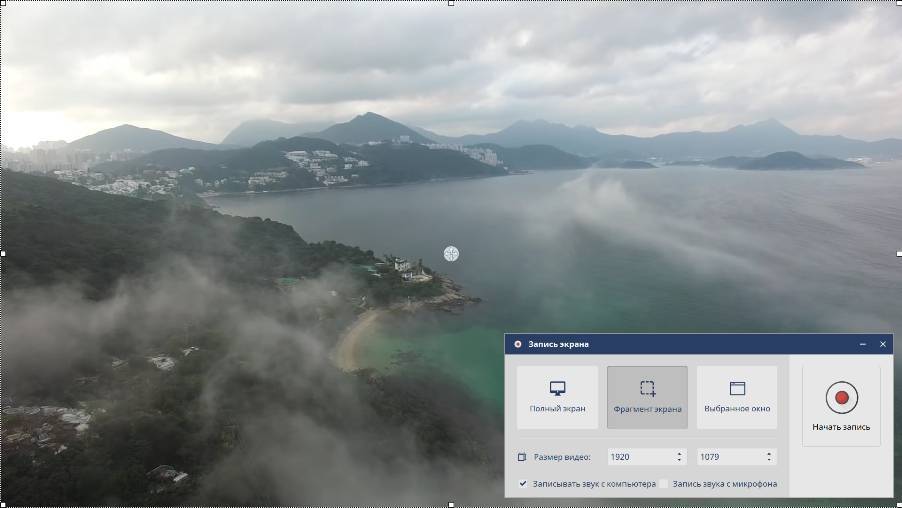Choose the Фрагмент экрана capture mode

[x=647, y=397]
